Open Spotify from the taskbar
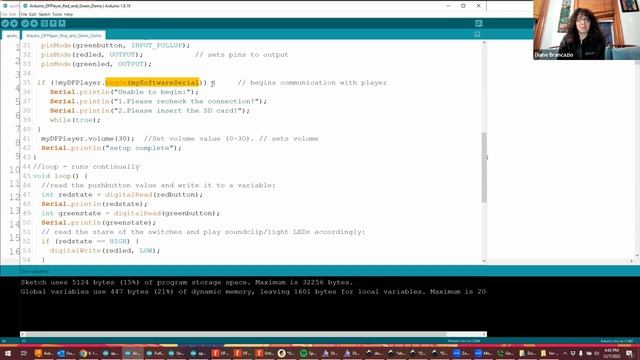Screen dimensions: 640x360 [308, 353]
